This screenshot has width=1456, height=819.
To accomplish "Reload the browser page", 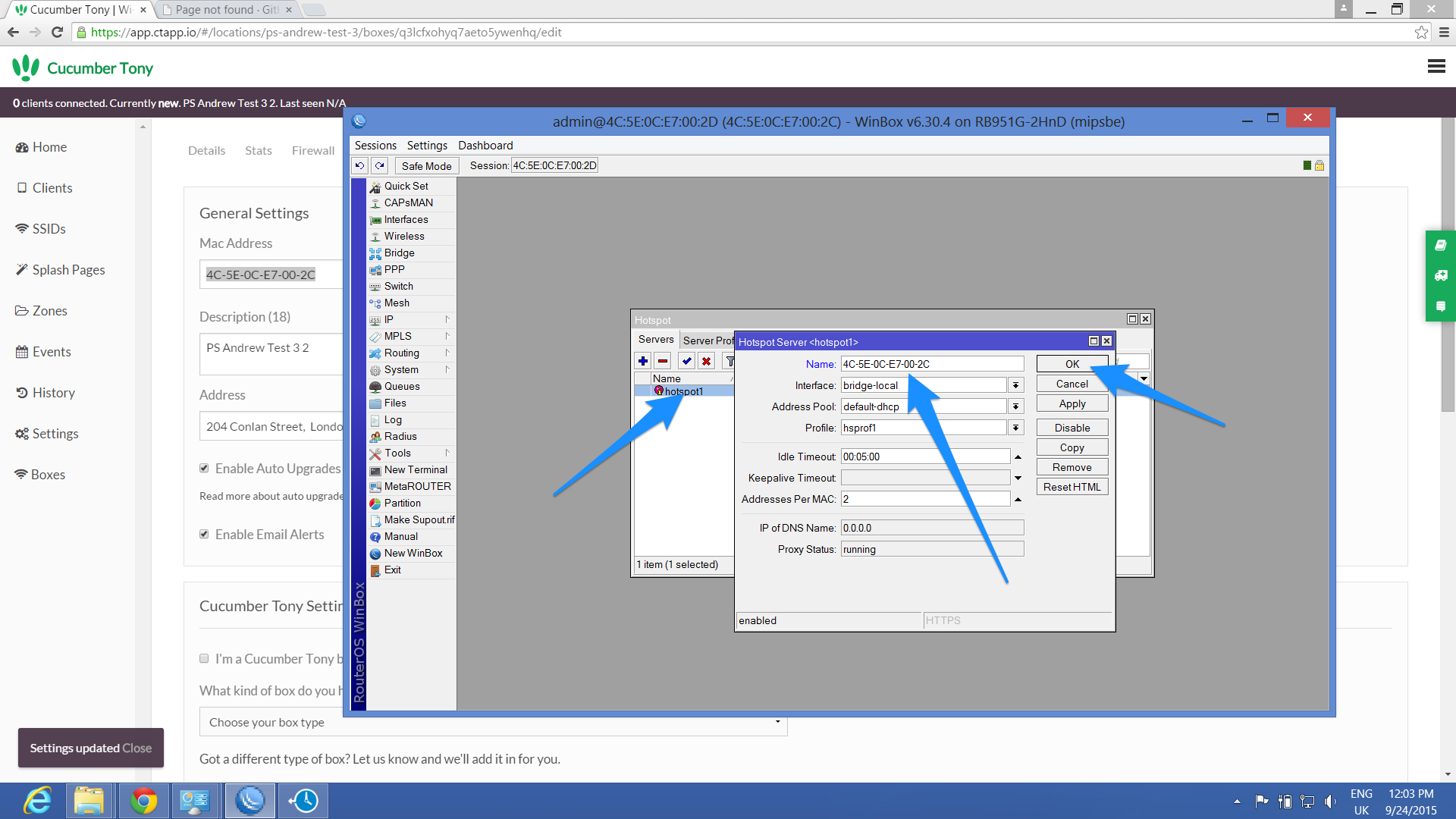I will tap(57, 32).
